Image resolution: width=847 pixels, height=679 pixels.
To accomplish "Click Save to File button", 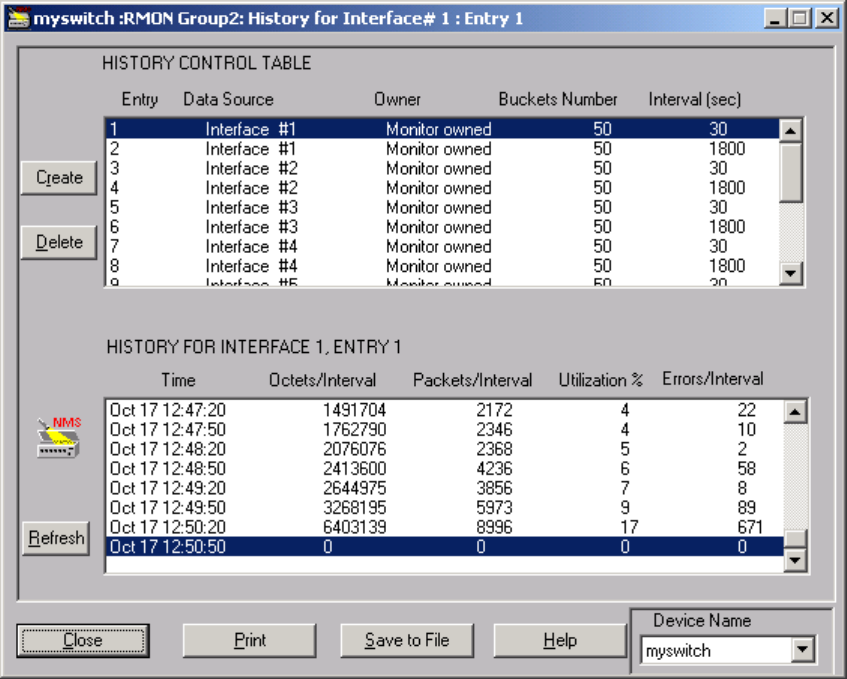I will [406, 640].
